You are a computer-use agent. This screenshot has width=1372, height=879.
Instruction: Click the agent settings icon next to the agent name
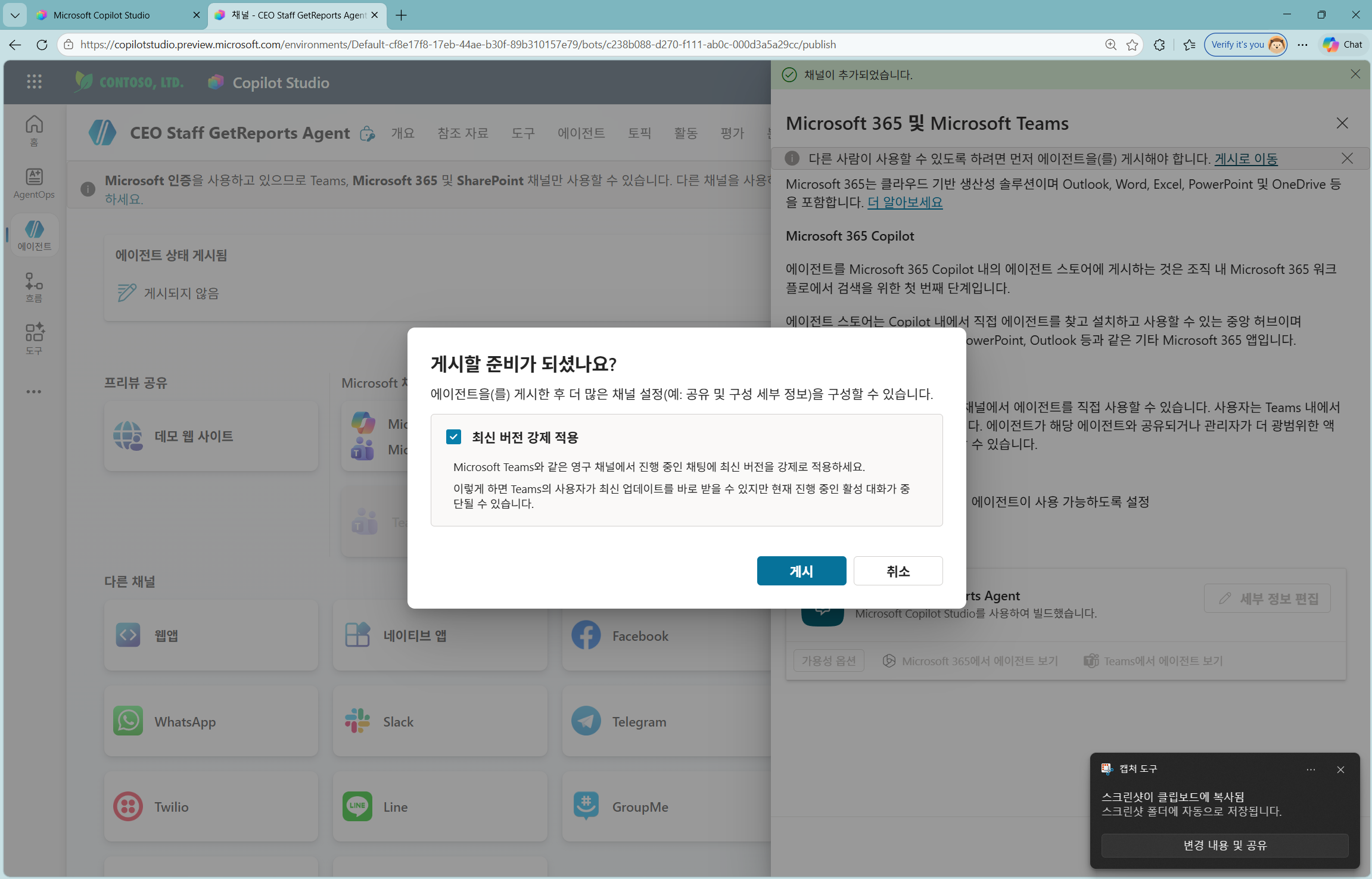coord(367,133)
